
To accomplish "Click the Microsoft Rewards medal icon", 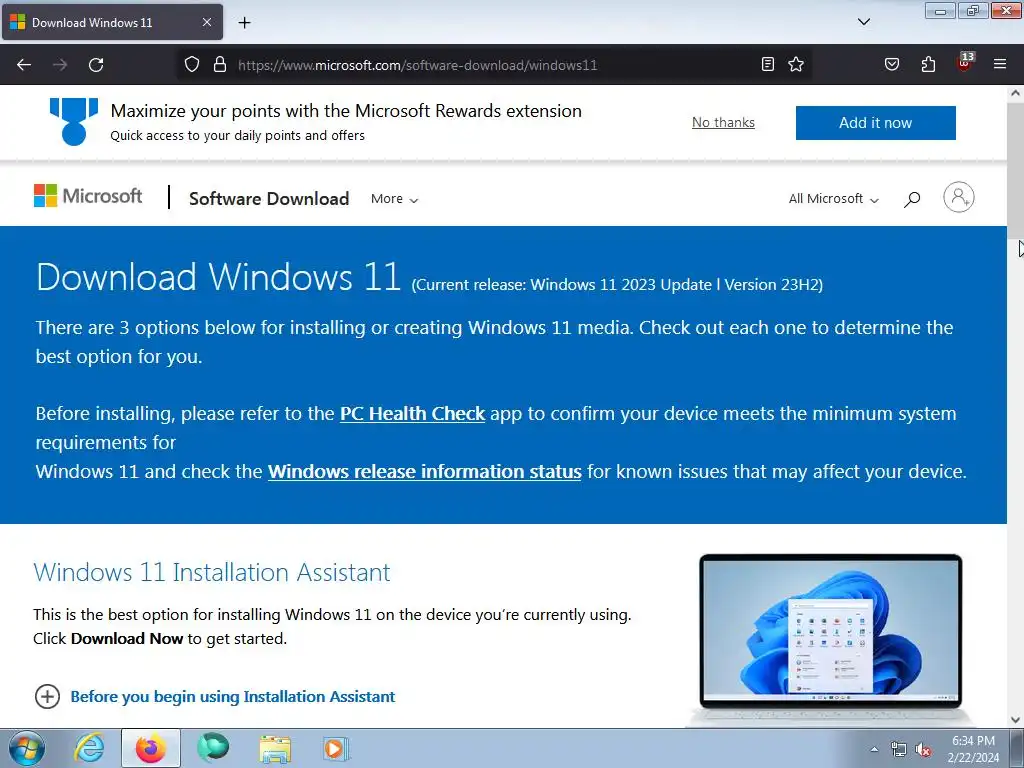I will click(x=74, y=121).
